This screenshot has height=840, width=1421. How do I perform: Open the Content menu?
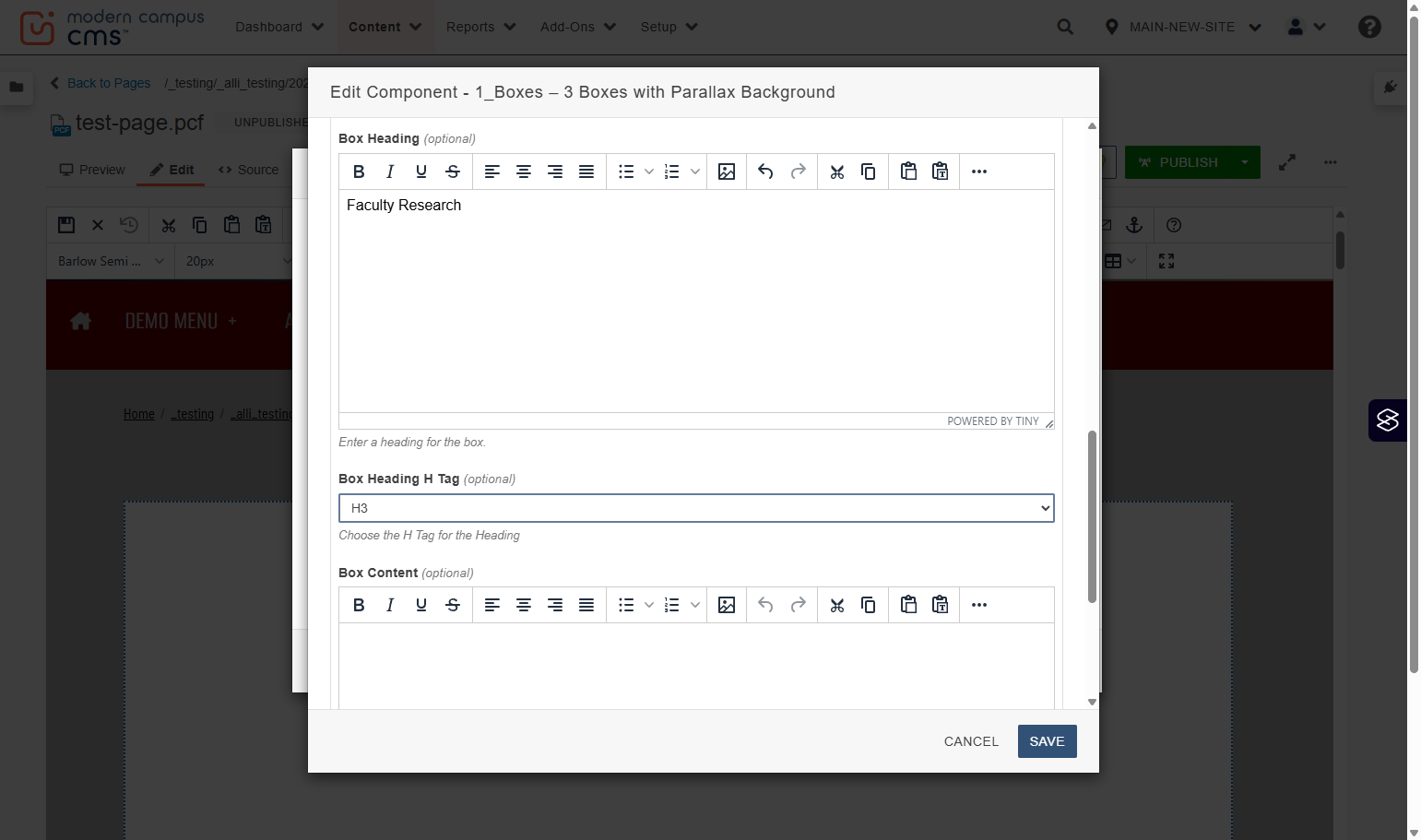385,27
